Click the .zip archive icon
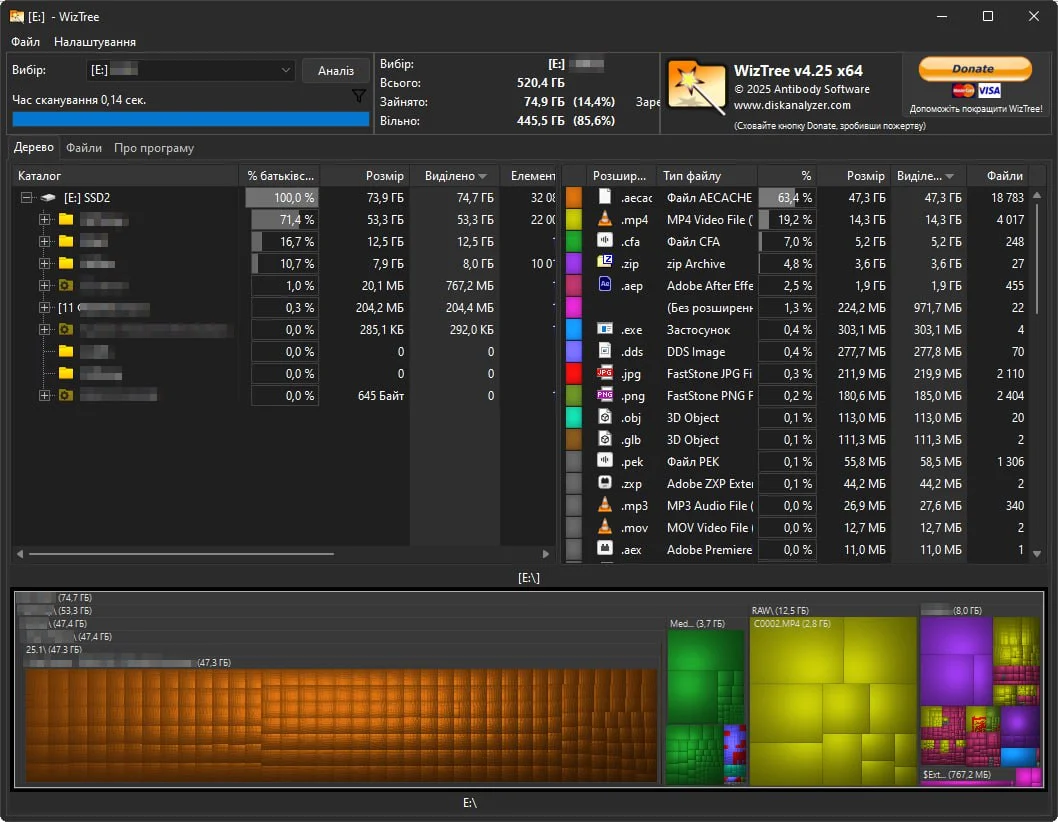1058x822 pixels. click(x=605, y=263)
